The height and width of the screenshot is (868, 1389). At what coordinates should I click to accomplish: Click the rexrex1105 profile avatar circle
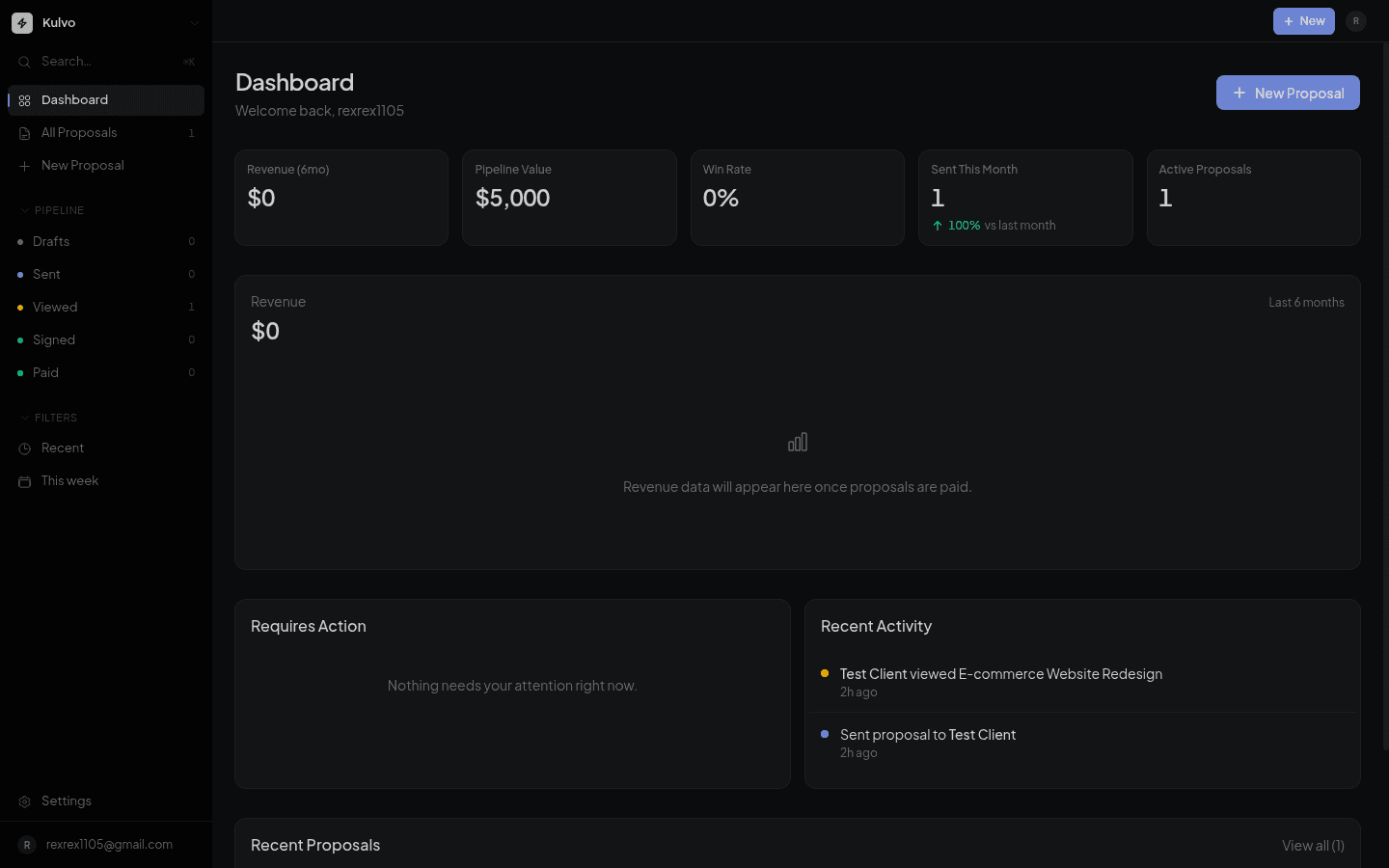pos(26,844)
